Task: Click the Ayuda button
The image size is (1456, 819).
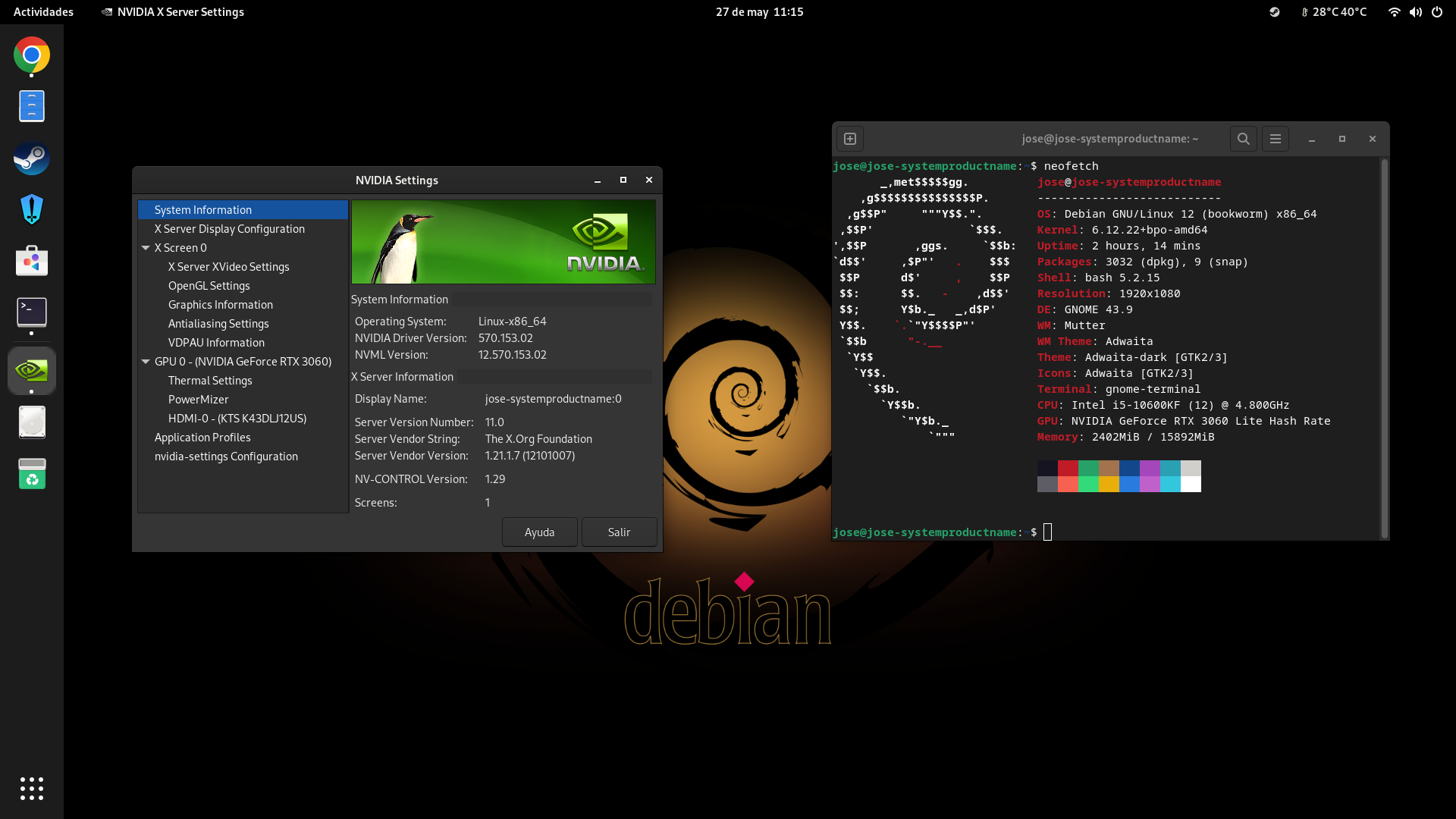Action: pyautogui.click(x=539, y=532)
